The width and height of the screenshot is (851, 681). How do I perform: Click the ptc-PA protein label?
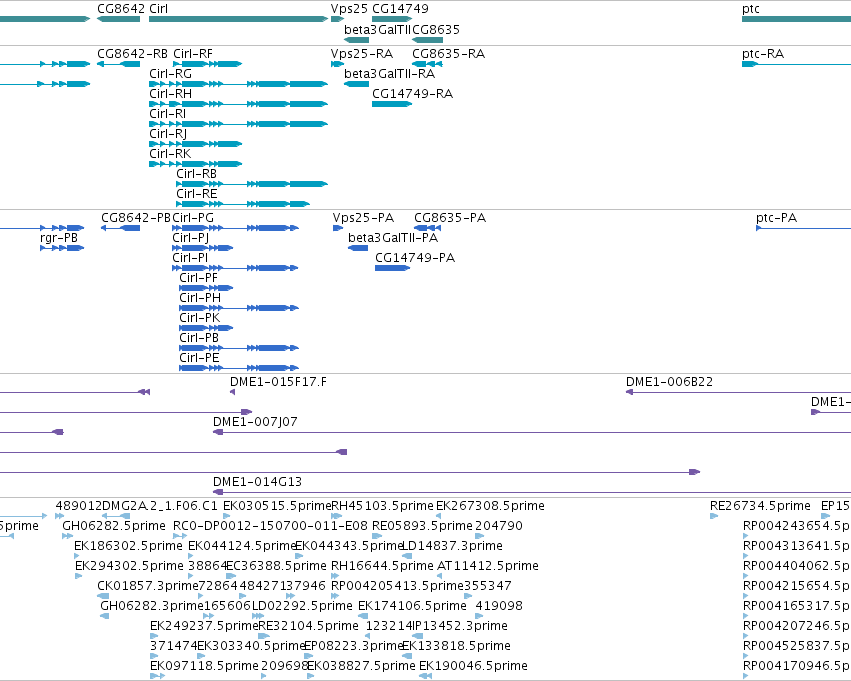777,218
